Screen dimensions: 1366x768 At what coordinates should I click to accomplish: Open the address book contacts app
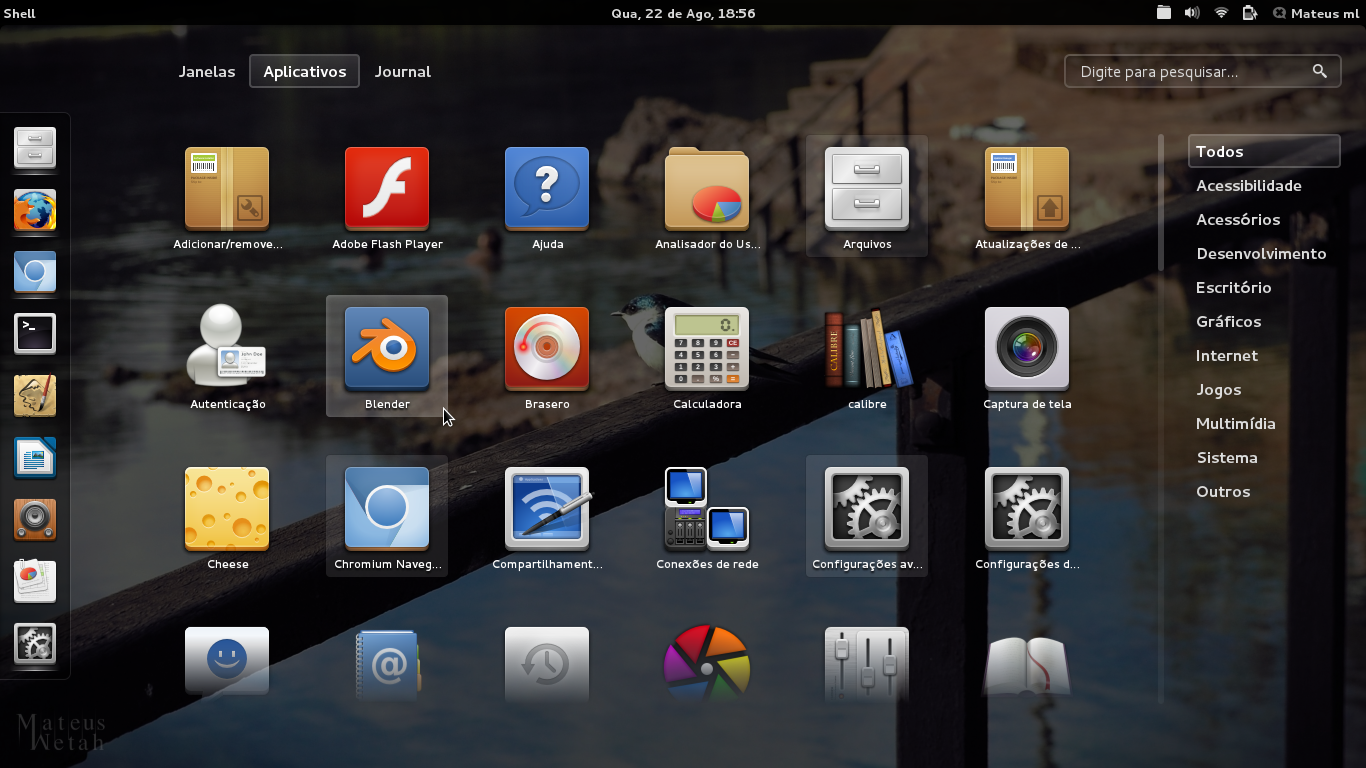pos(387,662)
